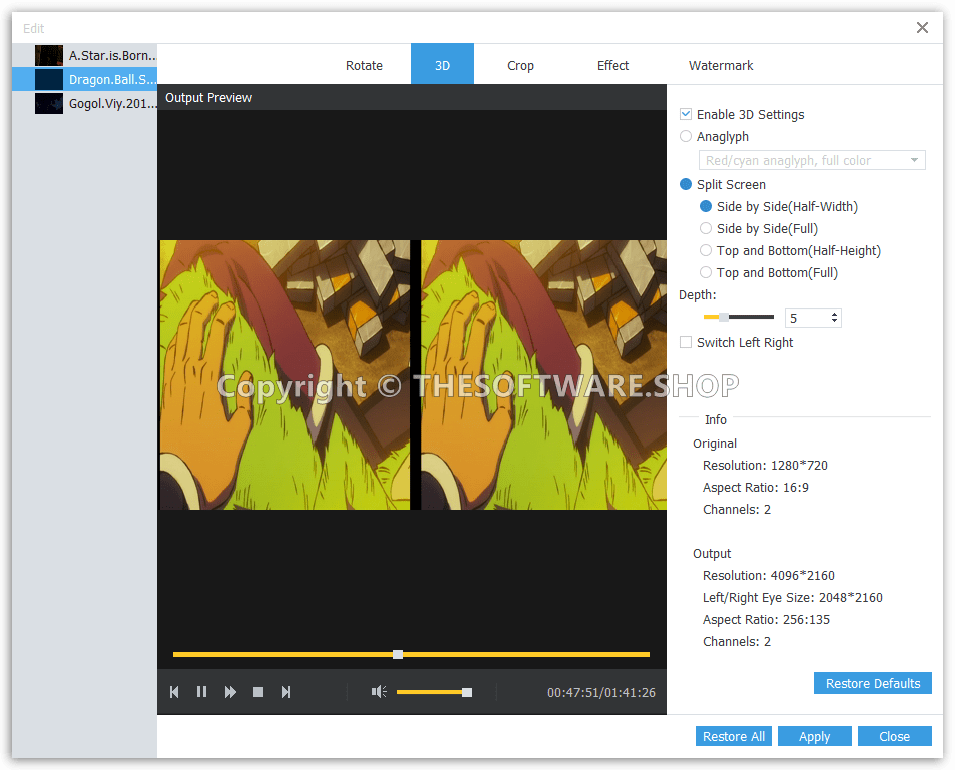
Task: Open the Effect tab
Action: point(613,65)
